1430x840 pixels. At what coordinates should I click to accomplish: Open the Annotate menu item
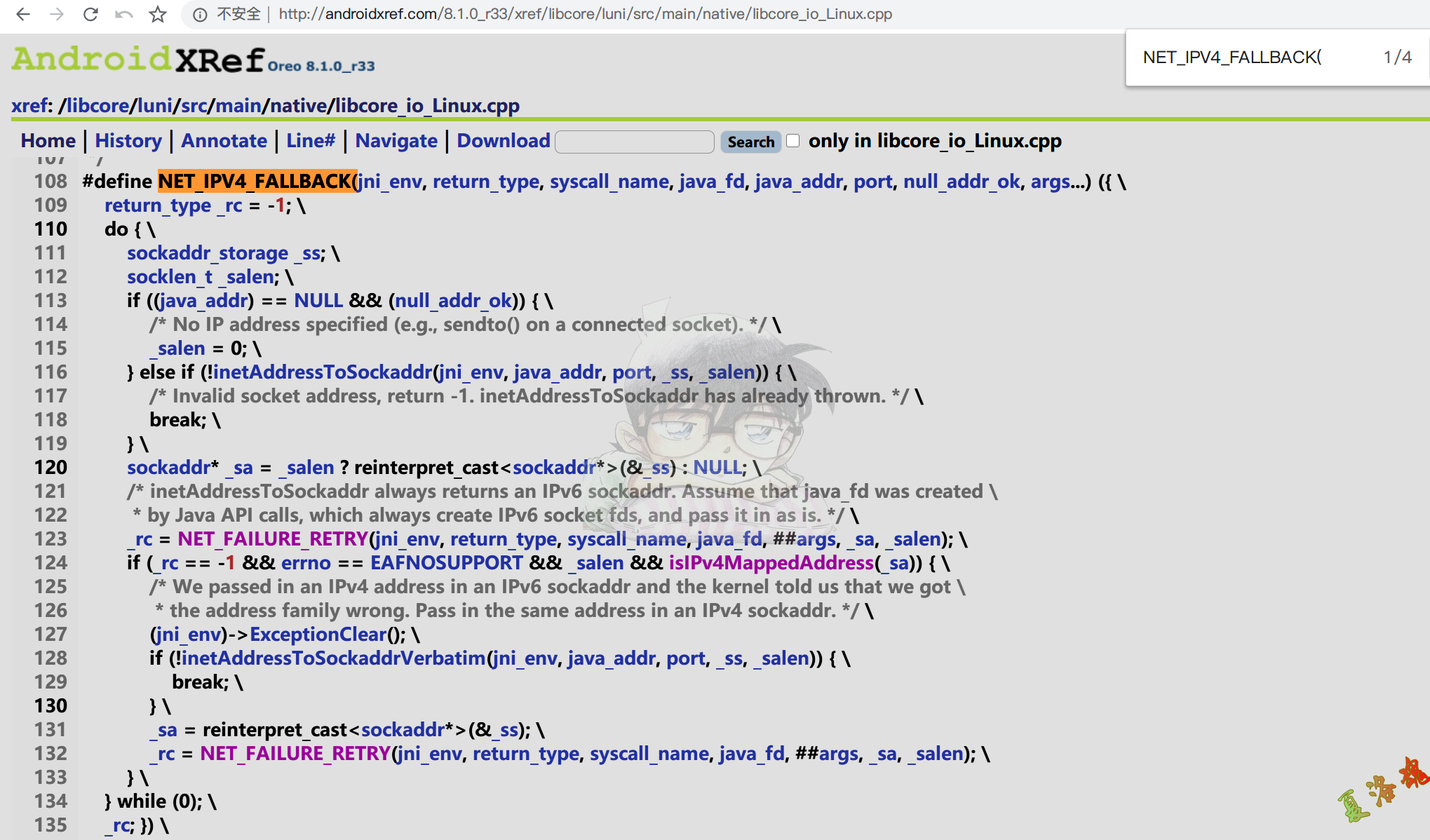coord(224,141)
